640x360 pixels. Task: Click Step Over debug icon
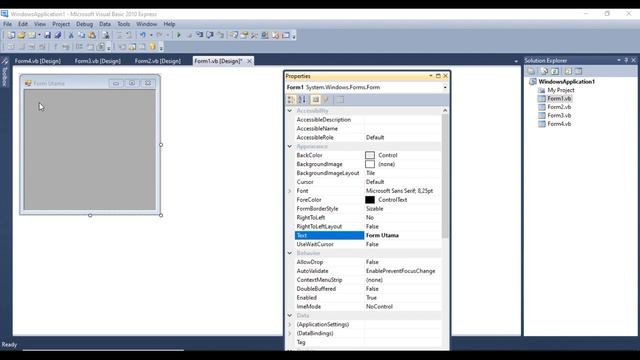point(210,36)
